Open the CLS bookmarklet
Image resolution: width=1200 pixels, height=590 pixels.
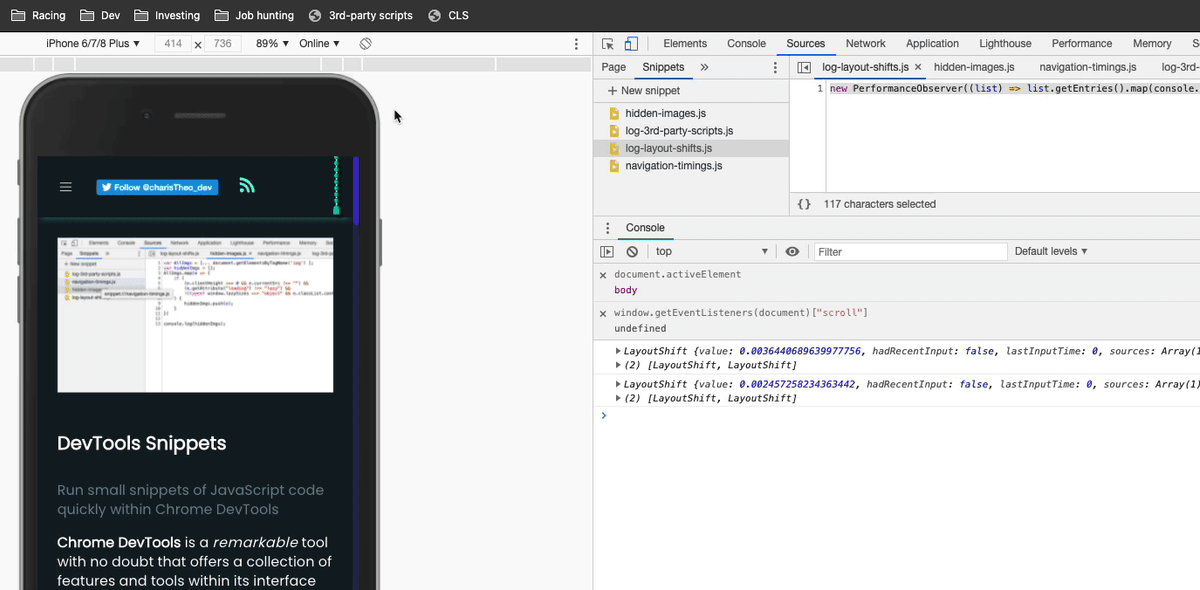448,15
